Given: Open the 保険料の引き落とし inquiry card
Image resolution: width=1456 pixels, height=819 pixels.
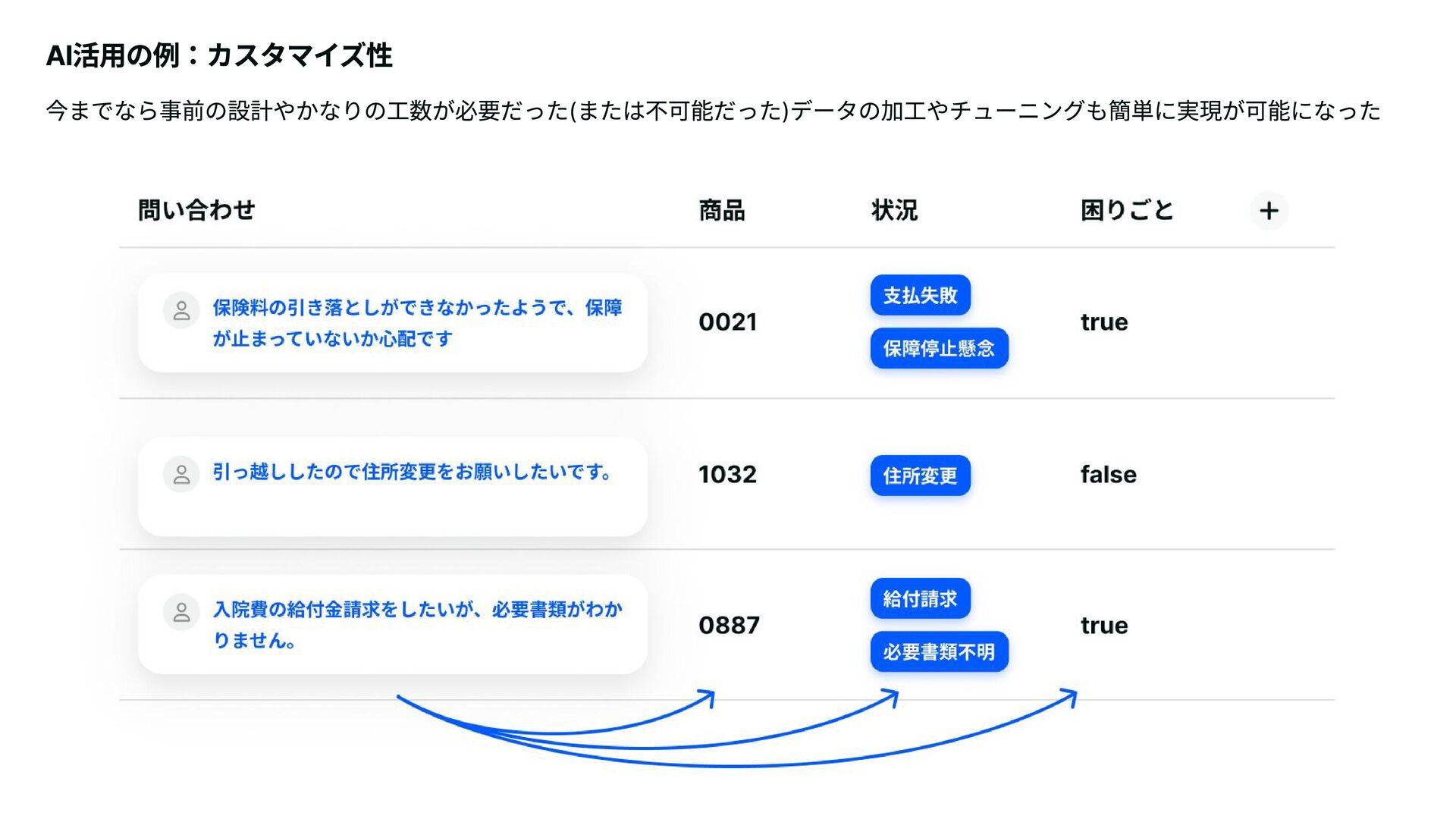Looking at the screenshot, I should 393,323.
